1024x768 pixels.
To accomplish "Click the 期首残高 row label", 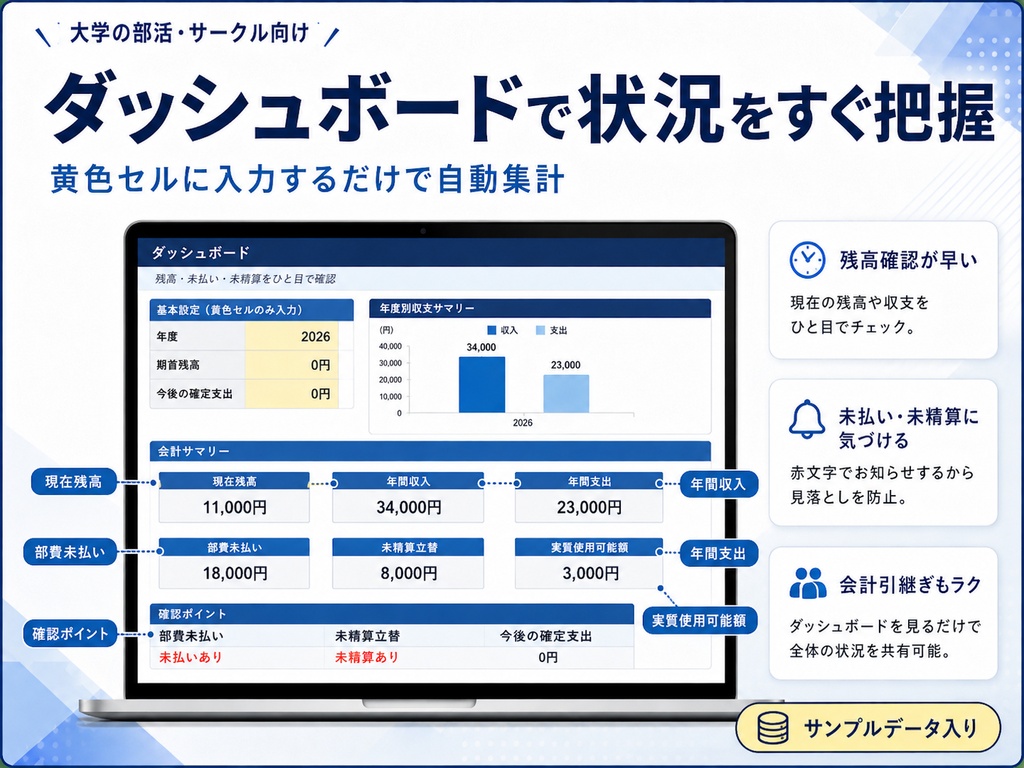I will [178, 365].
